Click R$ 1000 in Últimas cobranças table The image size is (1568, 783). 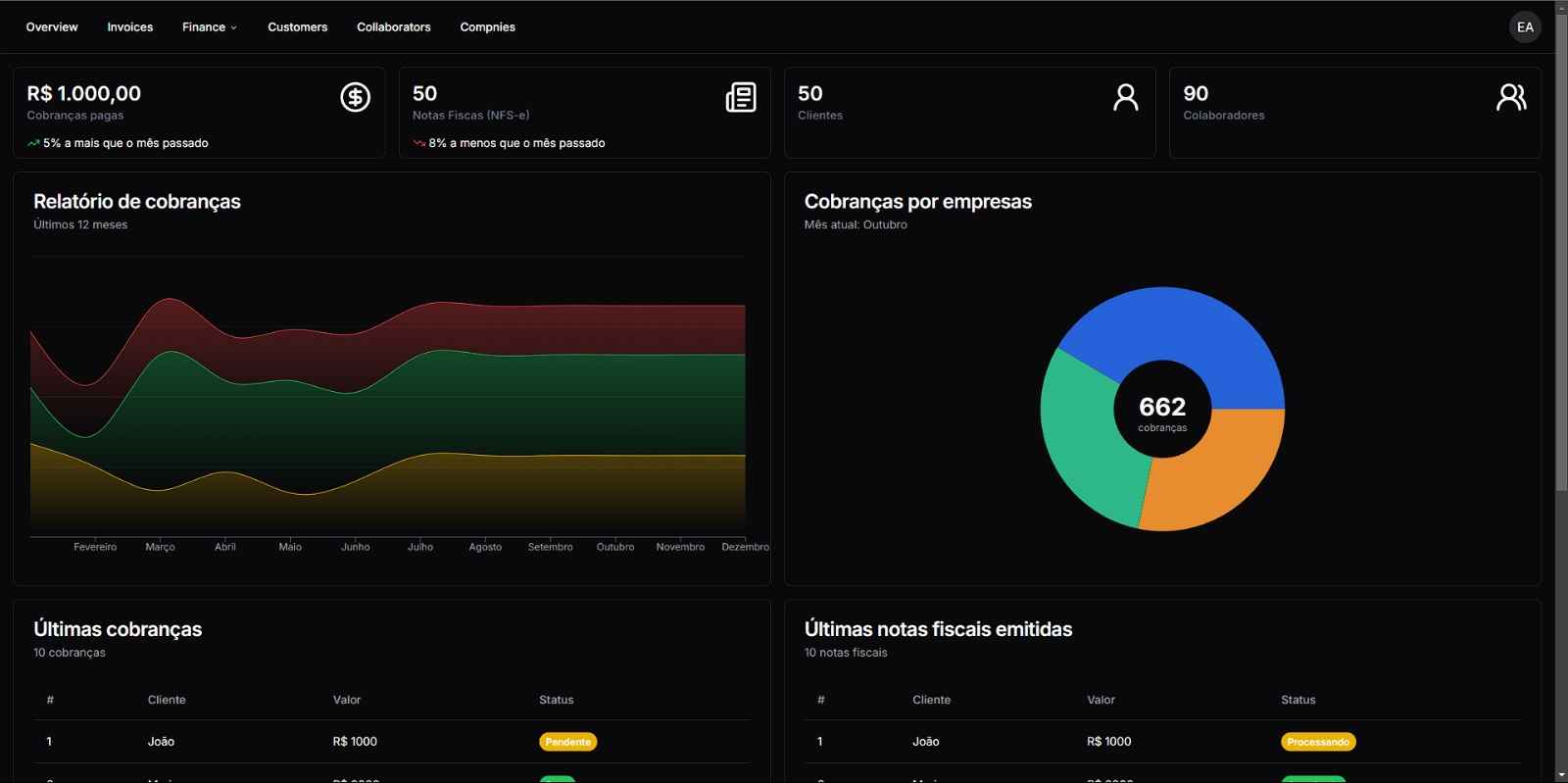(x=355, y=742)
